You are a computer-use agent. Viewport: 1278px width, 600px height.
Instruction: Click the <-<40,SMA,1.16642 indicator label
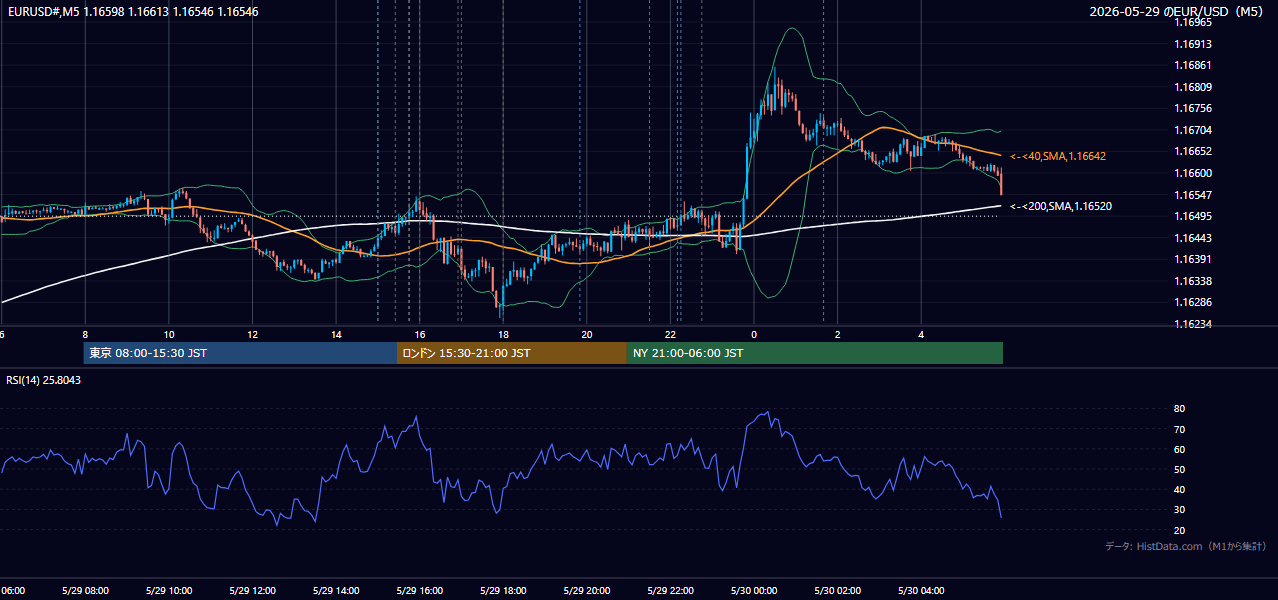tap(1057, 157)
